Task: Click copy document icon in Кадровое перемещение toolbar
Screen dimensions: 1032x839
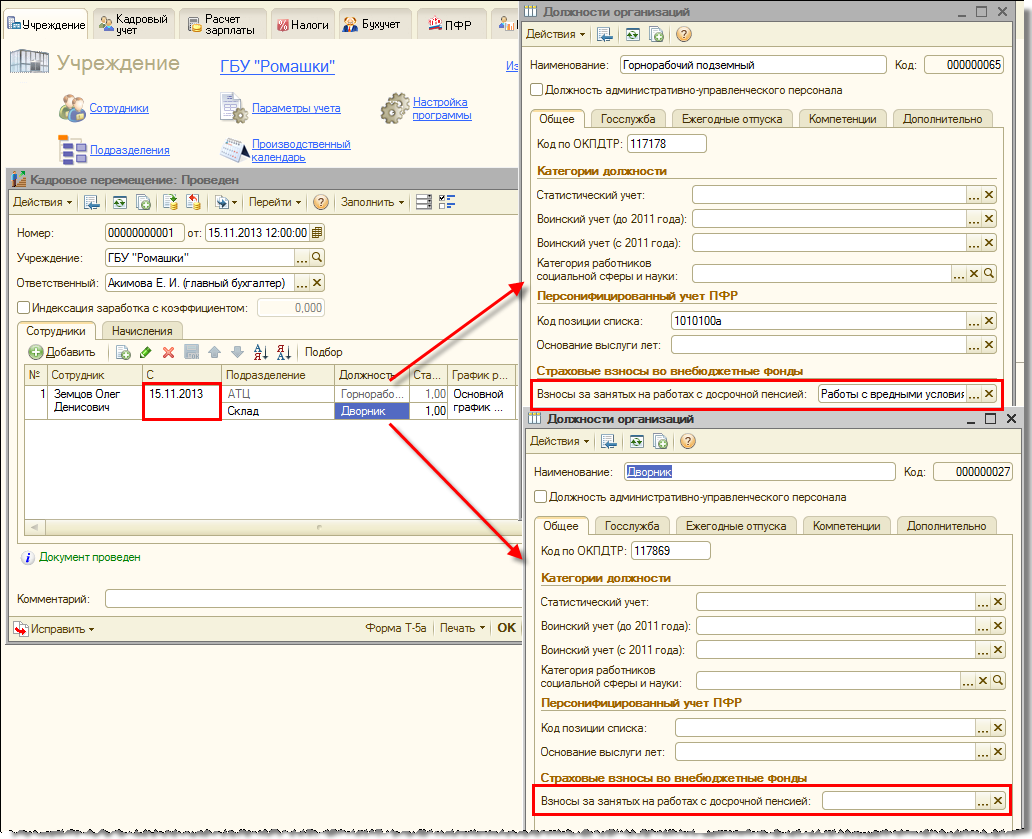Action: (143, 202)
